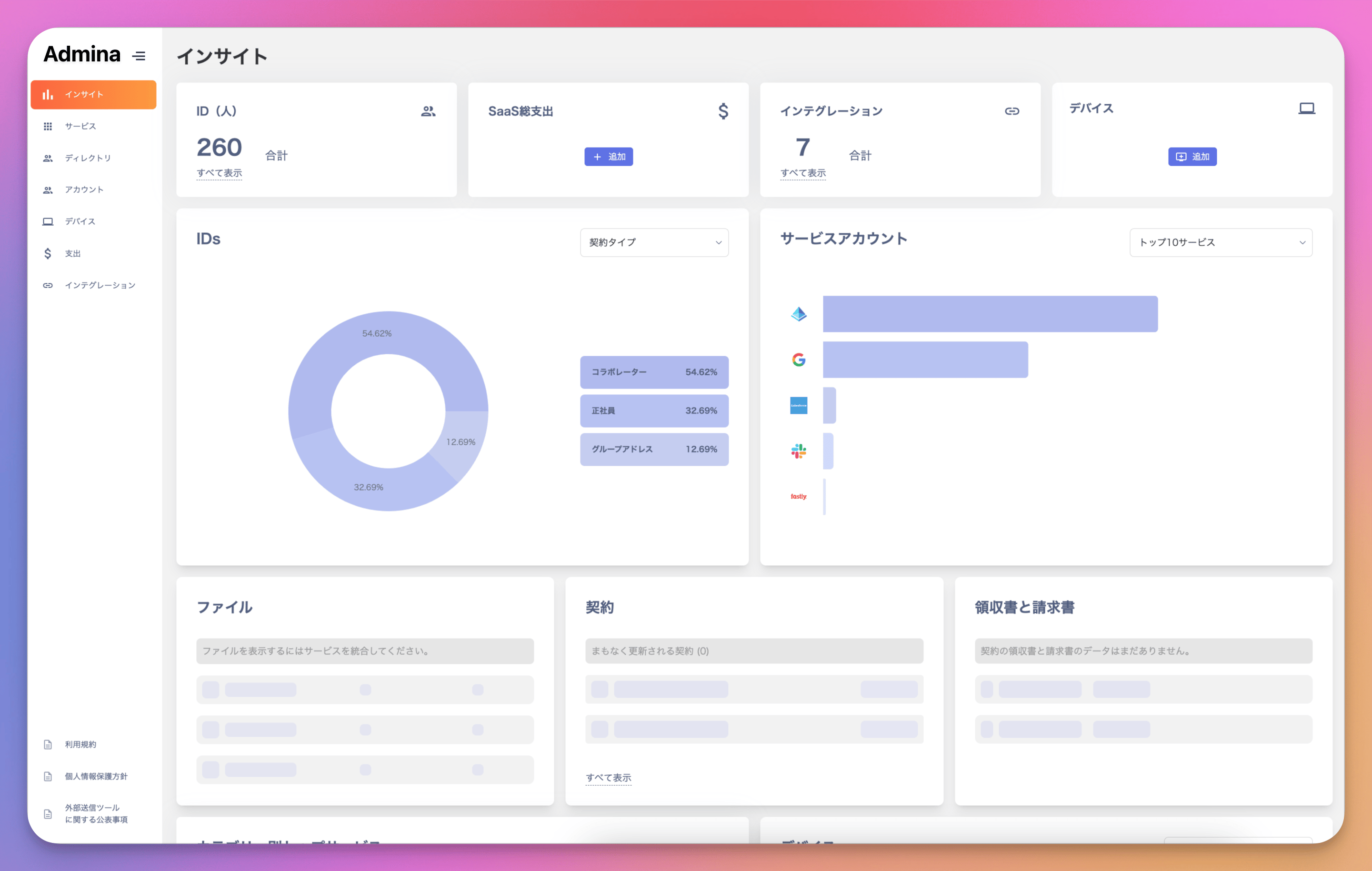
Task: Collapse the sidebar with the hamburger icon
Action: 139,56
